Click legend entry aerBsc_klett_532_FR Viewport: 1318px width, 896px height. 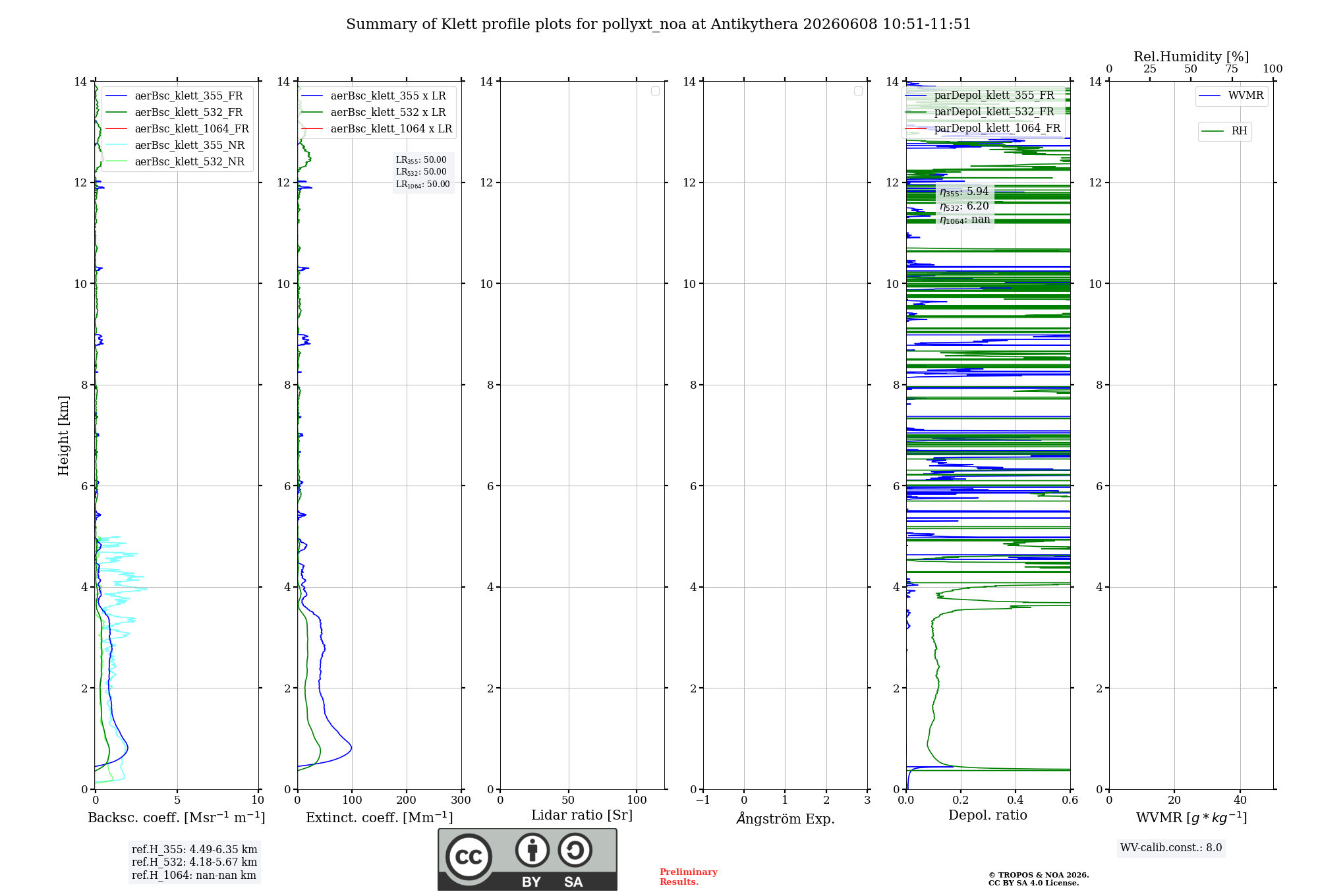pyautogui.click(x=177, y=113)
